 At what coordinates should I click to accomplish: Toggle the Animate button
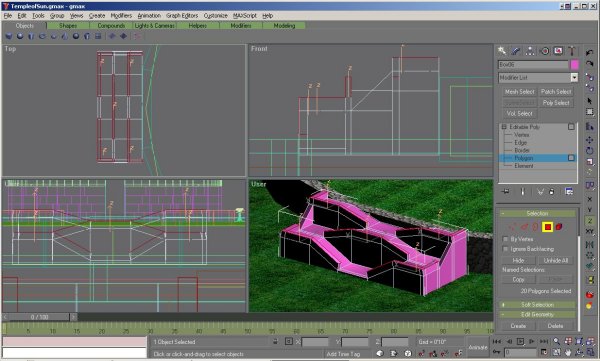tap(478, 347)
